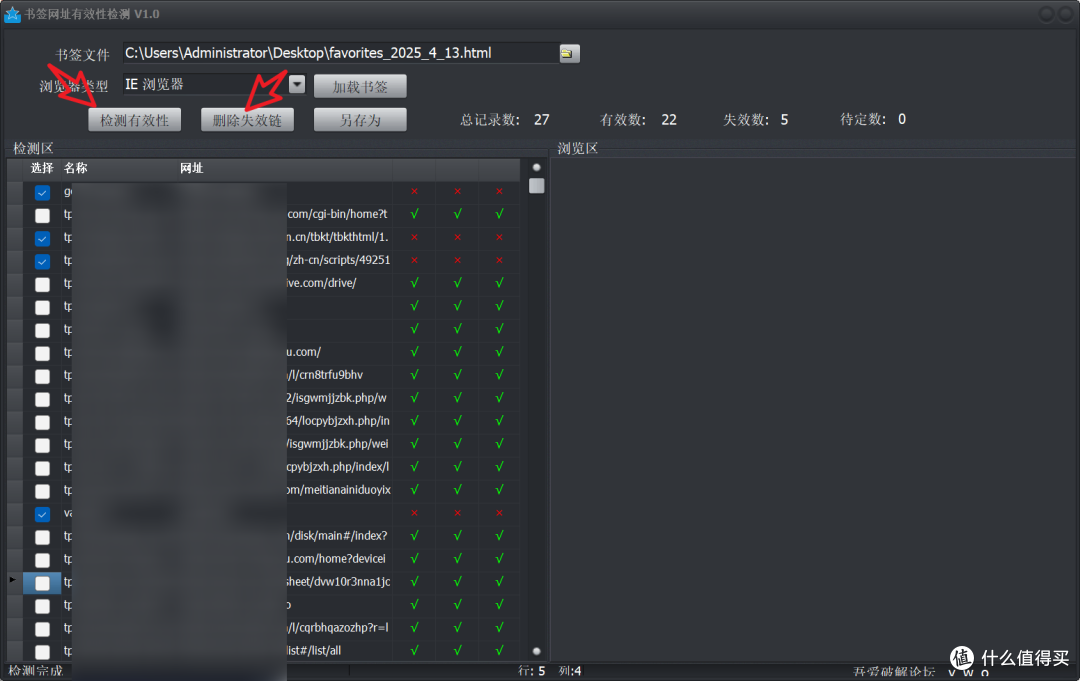Uncheck the row /zh-cn/scripts/49251
Viewport: 1080px width, 681px height.
[x=42, y=262]
